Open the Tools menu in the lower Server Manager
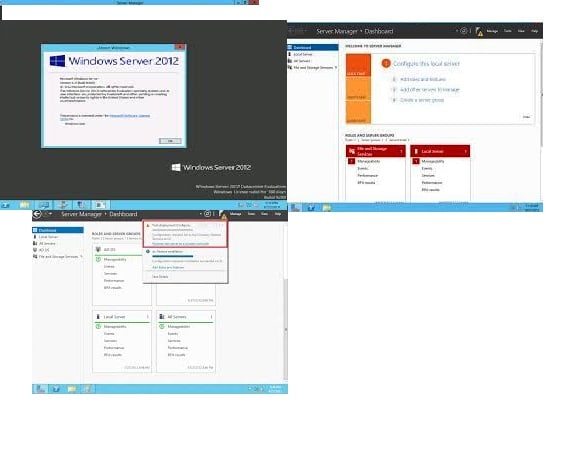Screen dimensions: 566x474 pyautogui.click(x=251, y=214)
